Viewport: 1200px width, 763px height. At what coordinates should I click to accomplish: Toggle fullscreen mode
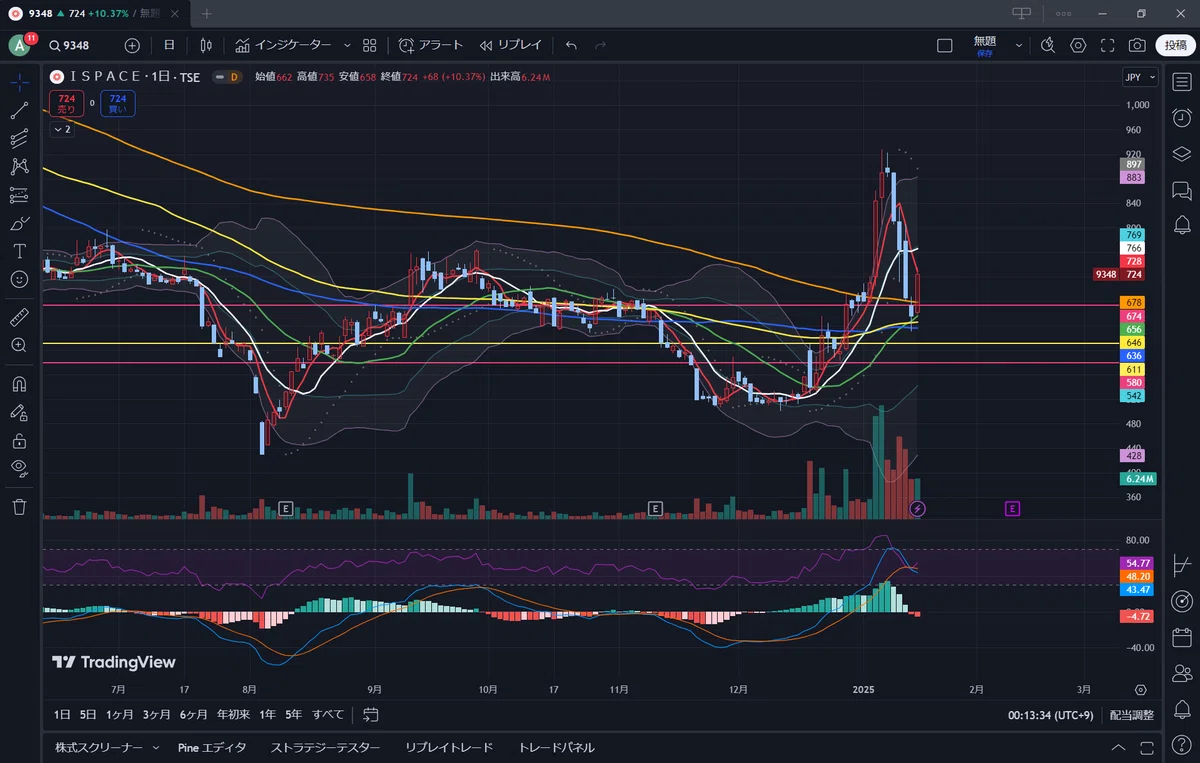coord(1108,45)
